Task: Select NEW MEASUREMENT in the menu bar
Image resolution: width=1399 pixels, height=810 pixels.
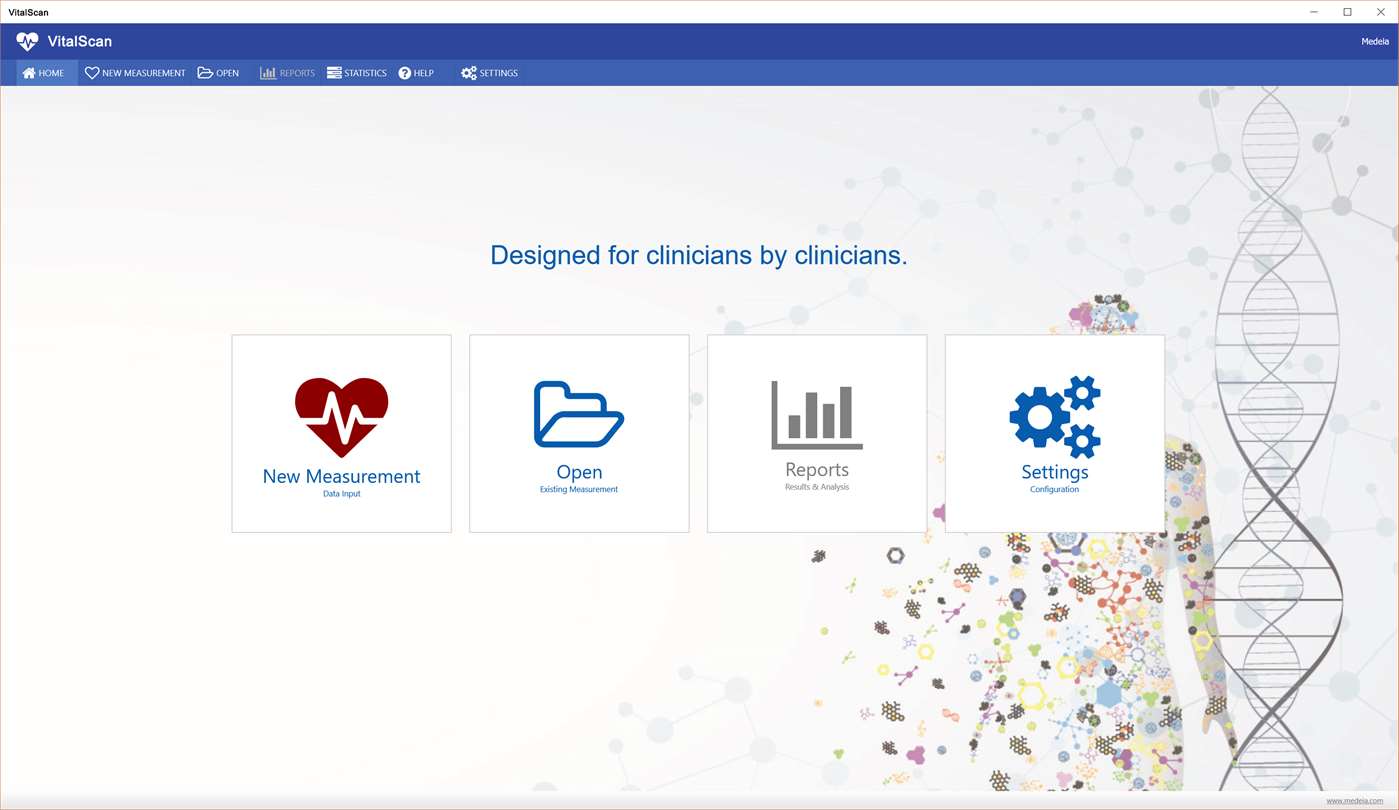Action: 135,73
